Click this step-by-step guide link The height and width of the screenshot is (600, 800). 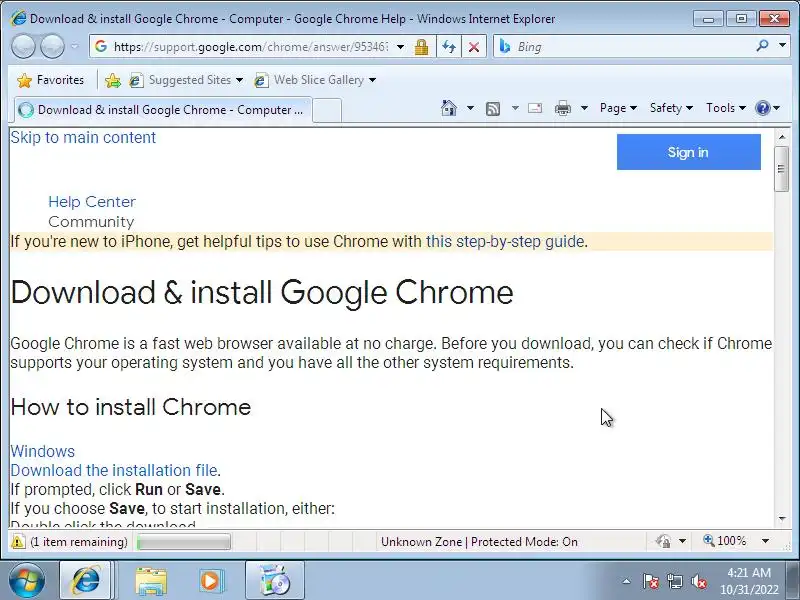[505, 241]
